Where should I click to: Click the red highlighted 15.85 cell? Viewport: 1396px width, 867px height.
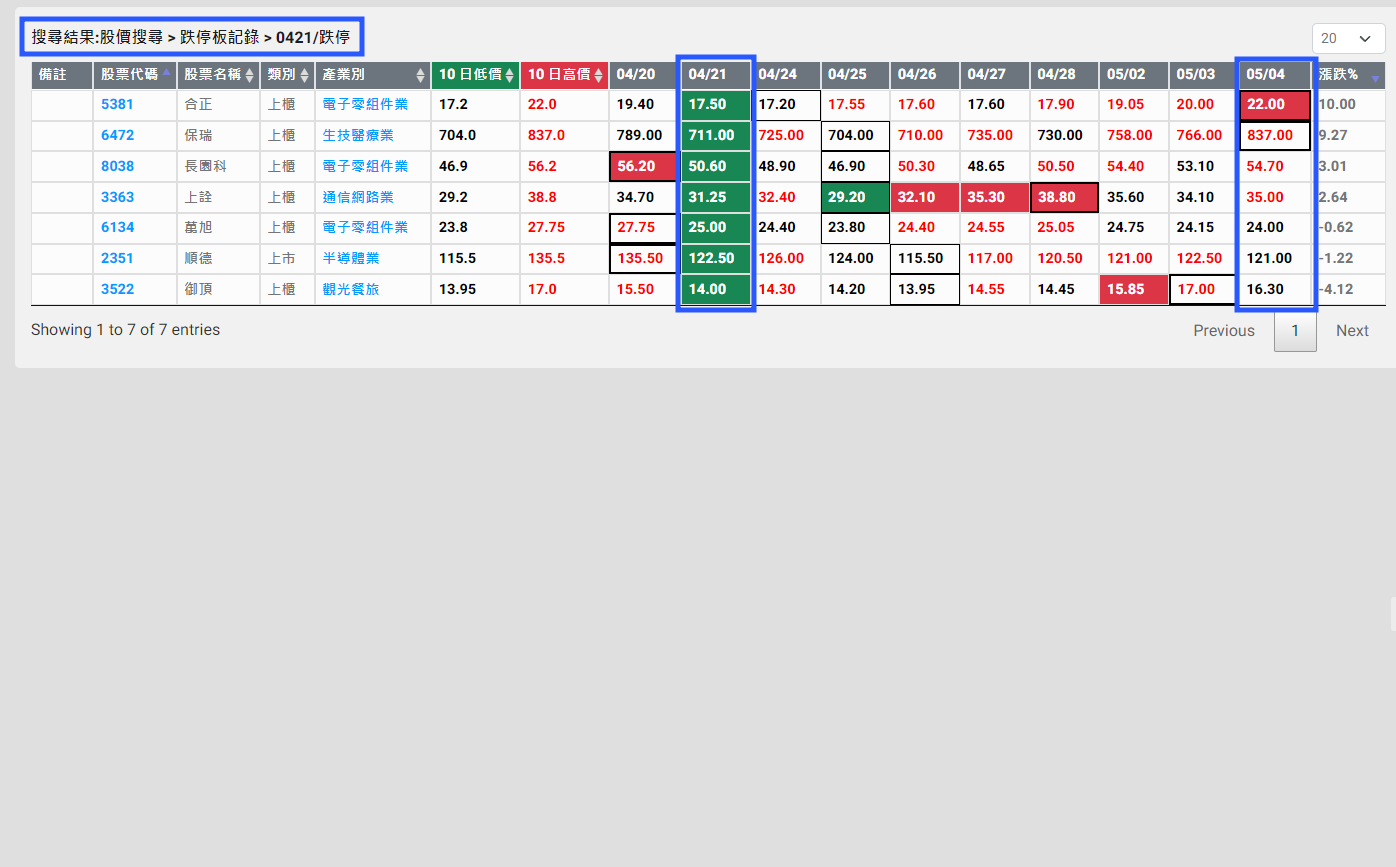1134,290
